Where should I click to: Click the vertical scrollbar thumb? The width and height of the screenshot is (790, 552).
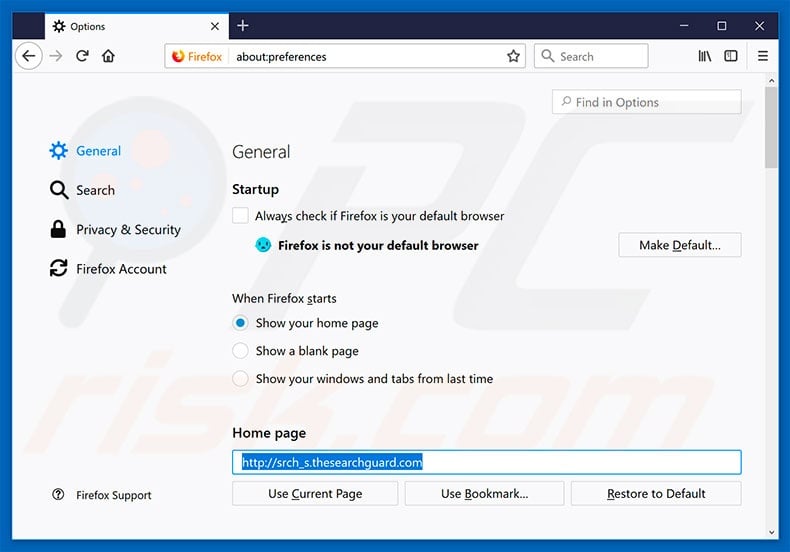(771, 127)
